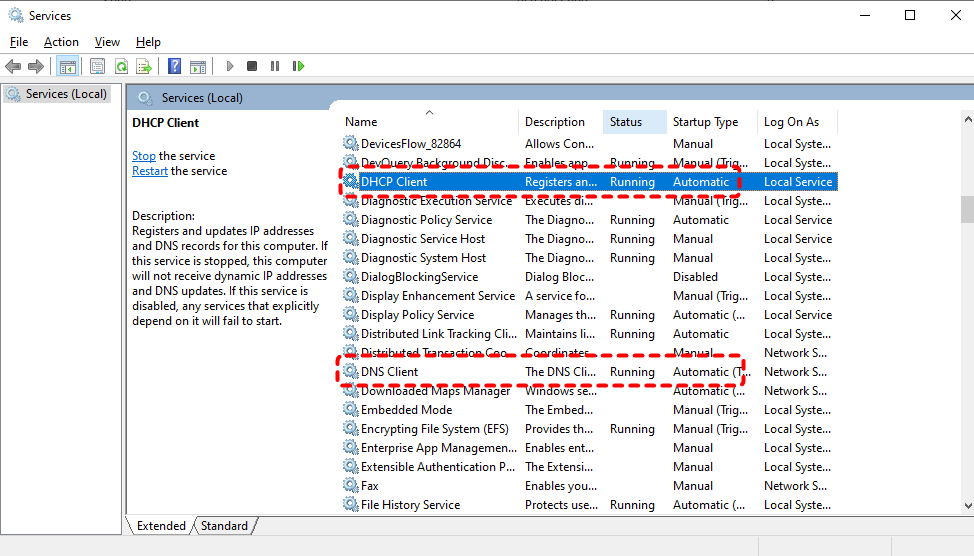Screen dimensions: 974x556
Task: Switch to the Standard tab
Action: 224,526
